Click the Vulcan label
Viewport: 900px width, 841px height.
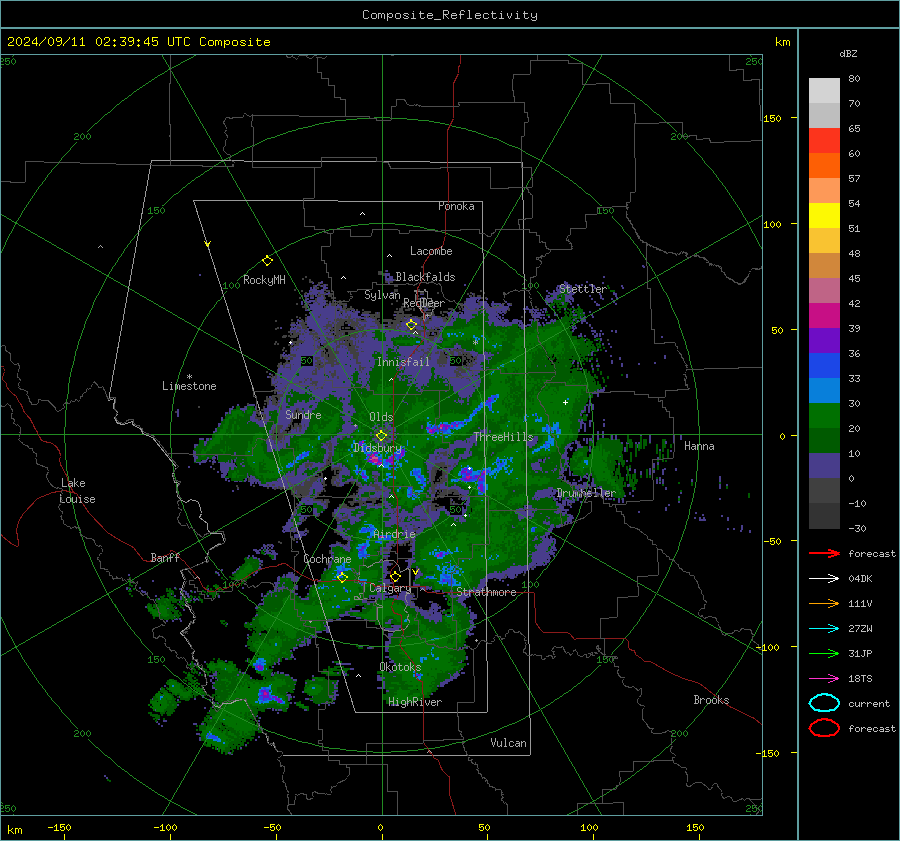click(509, 743)
